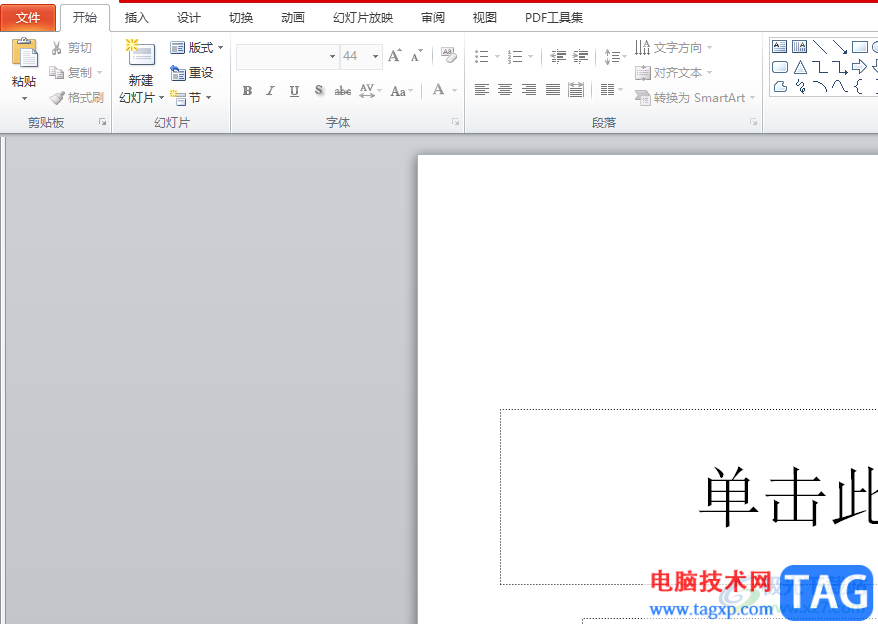Increase list indent level

580,56
